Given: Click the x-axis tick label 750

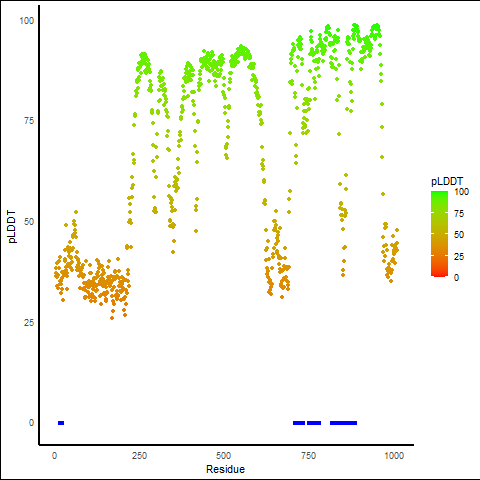Looking at the screenshot, I should (308, 455).
